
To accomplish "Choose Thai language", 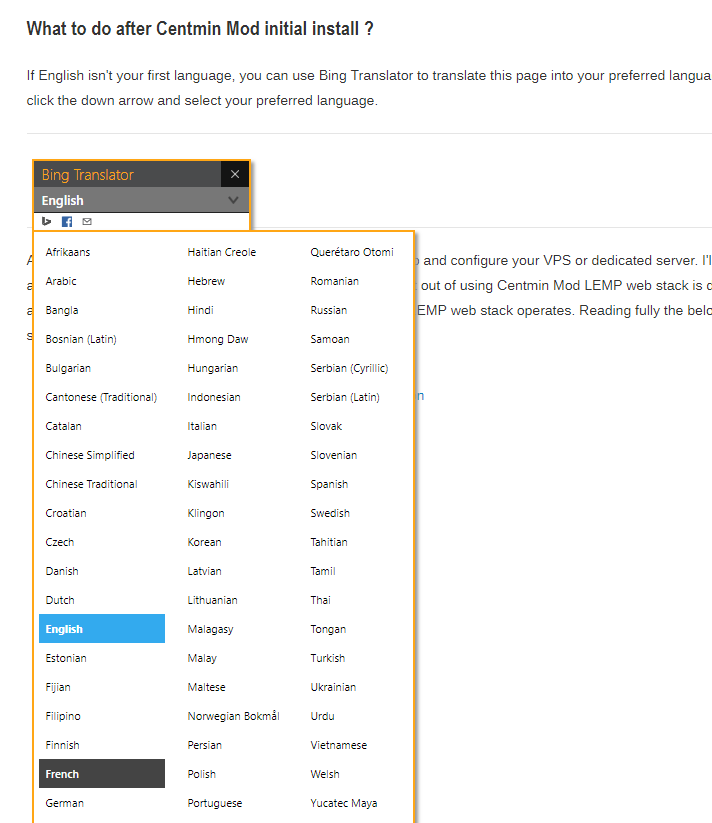I will pos(320,600).
